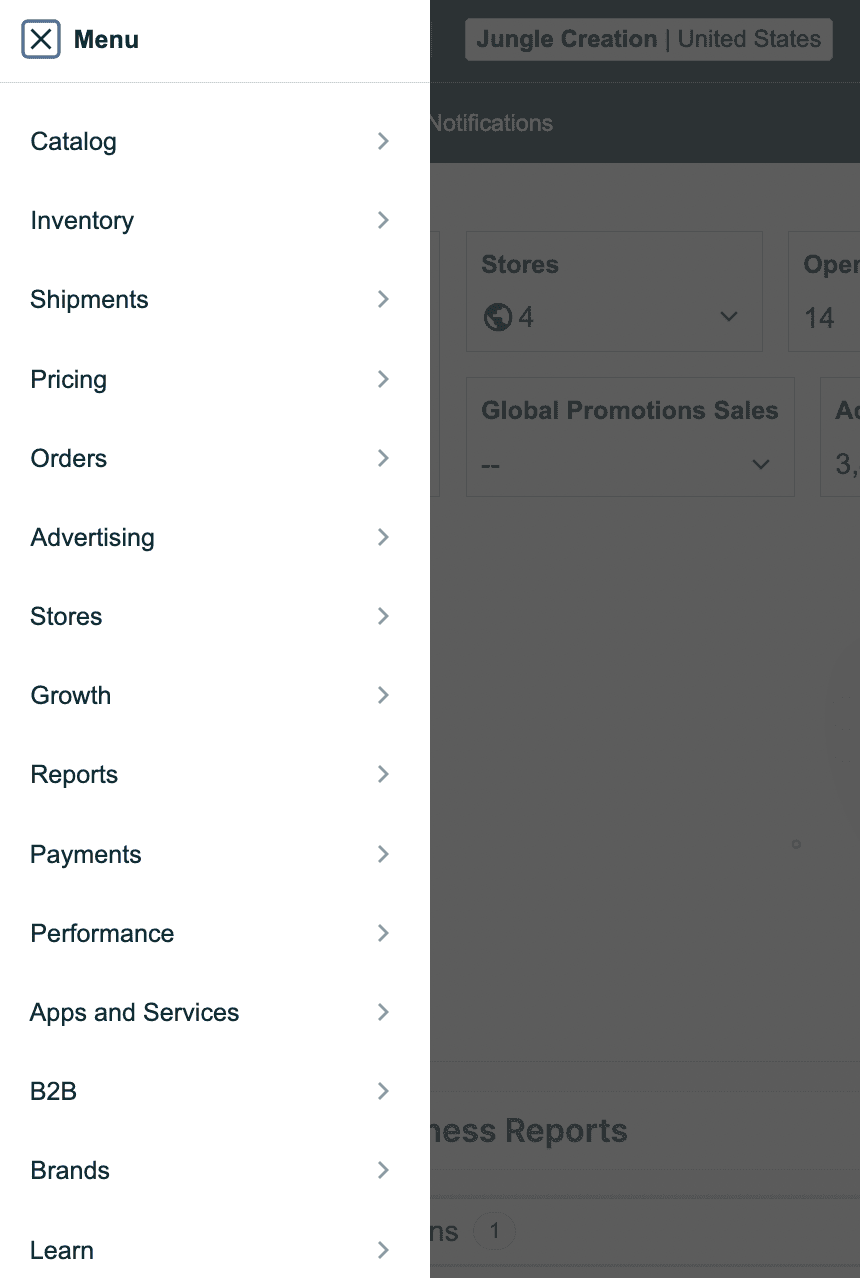This screenshot has width=860, height=1278.
Task: Click the Brands chevron icon
Action: 383,1170
